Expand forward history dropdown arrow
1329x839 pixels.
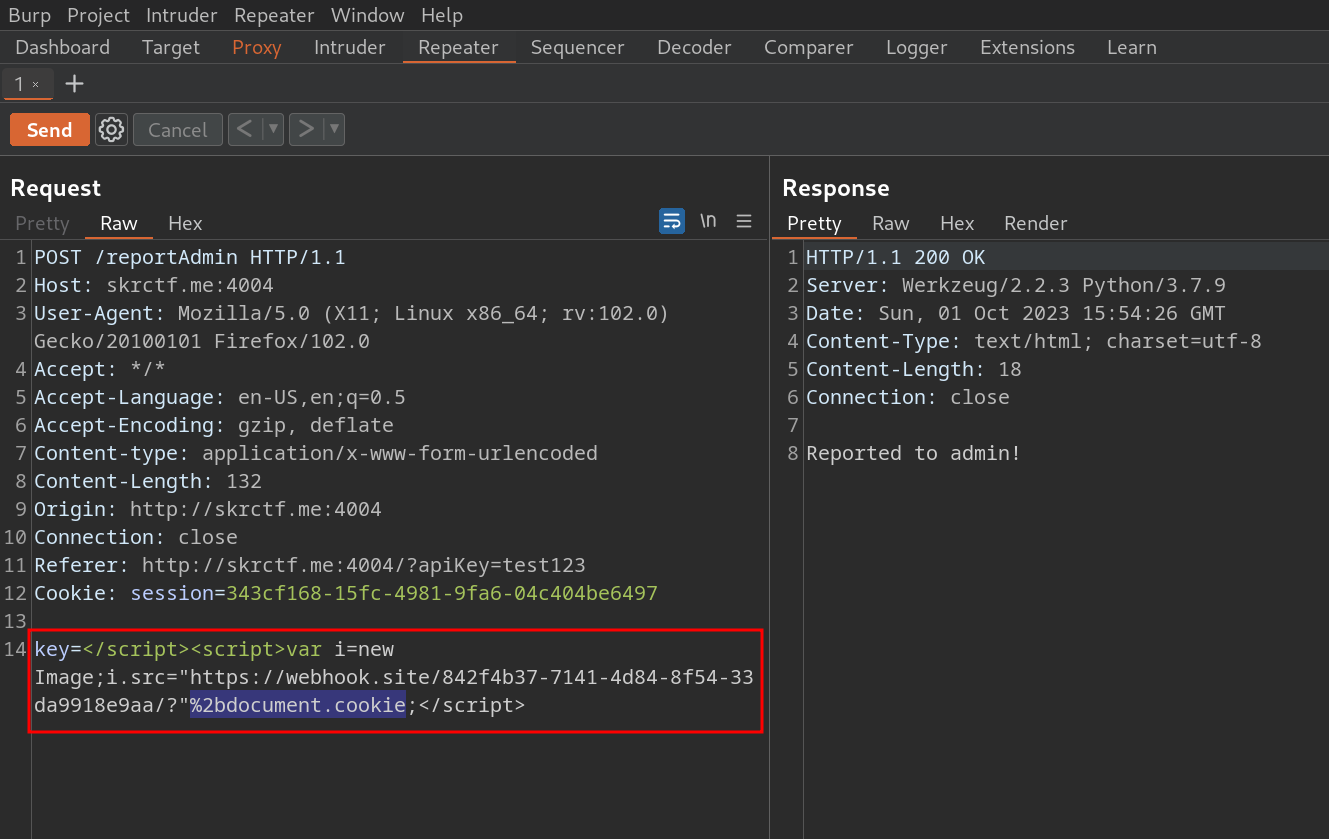pyautogui.click(x=334, y=129)
